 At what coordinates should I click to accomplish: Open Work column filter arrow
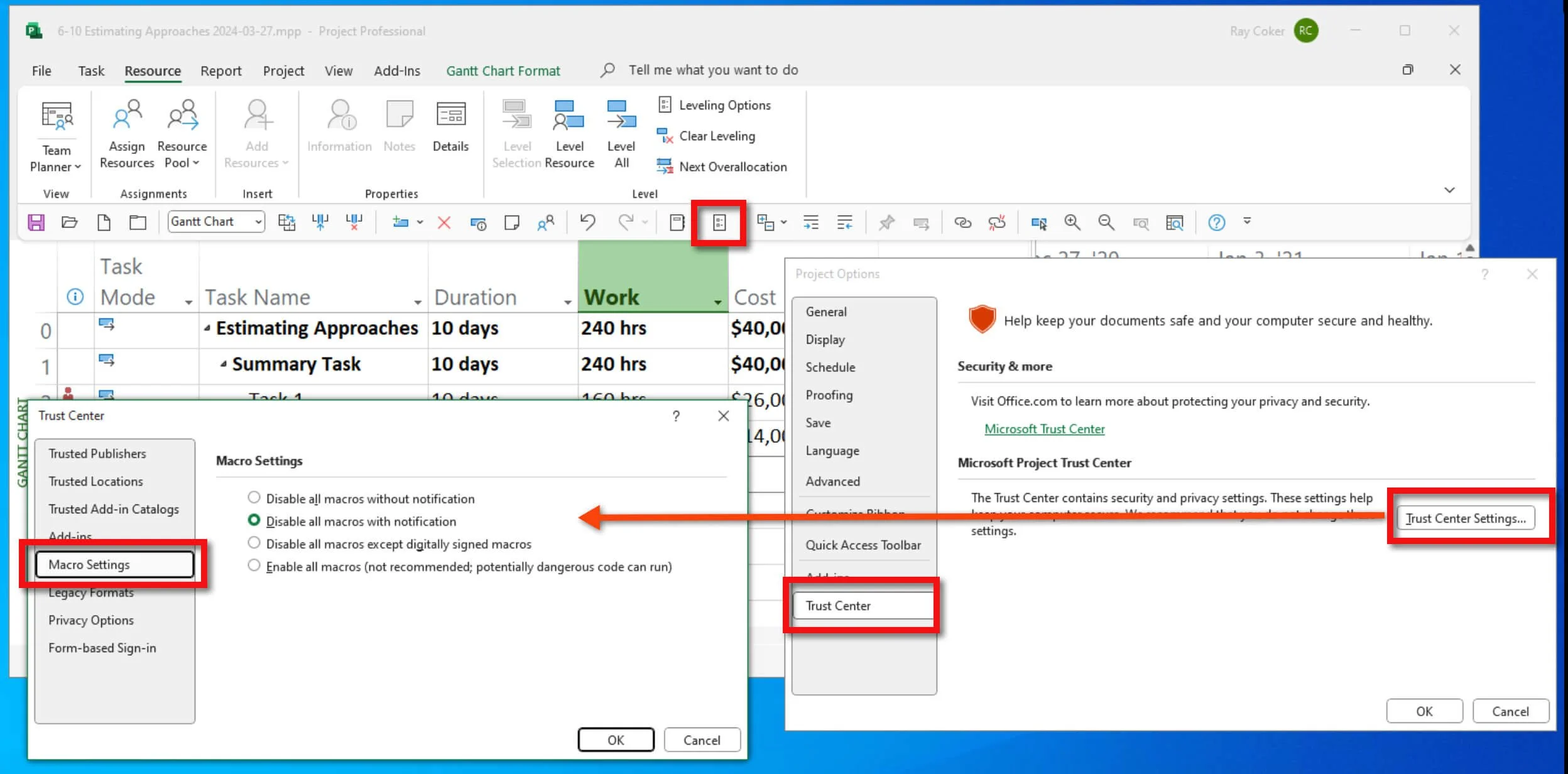coord(718,302)
